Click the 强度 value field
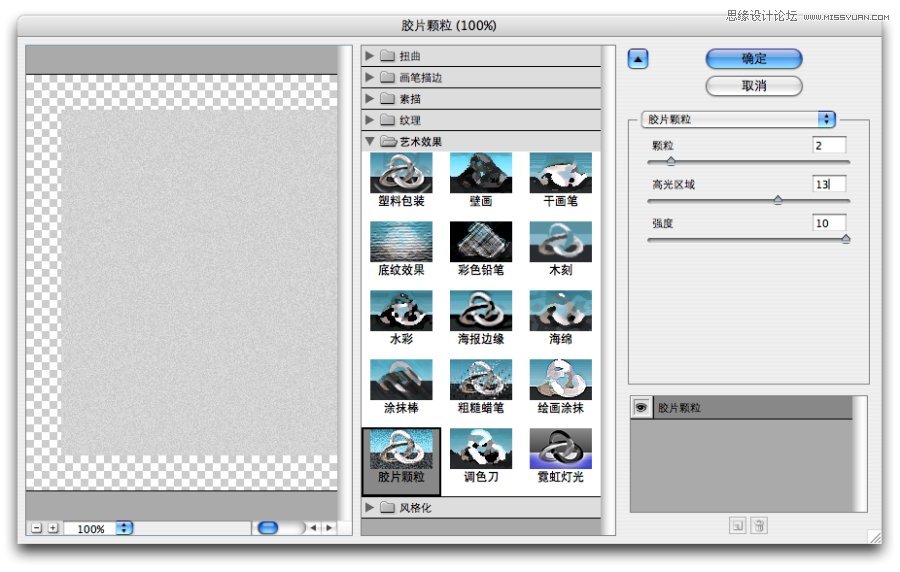 coord(829,223)
